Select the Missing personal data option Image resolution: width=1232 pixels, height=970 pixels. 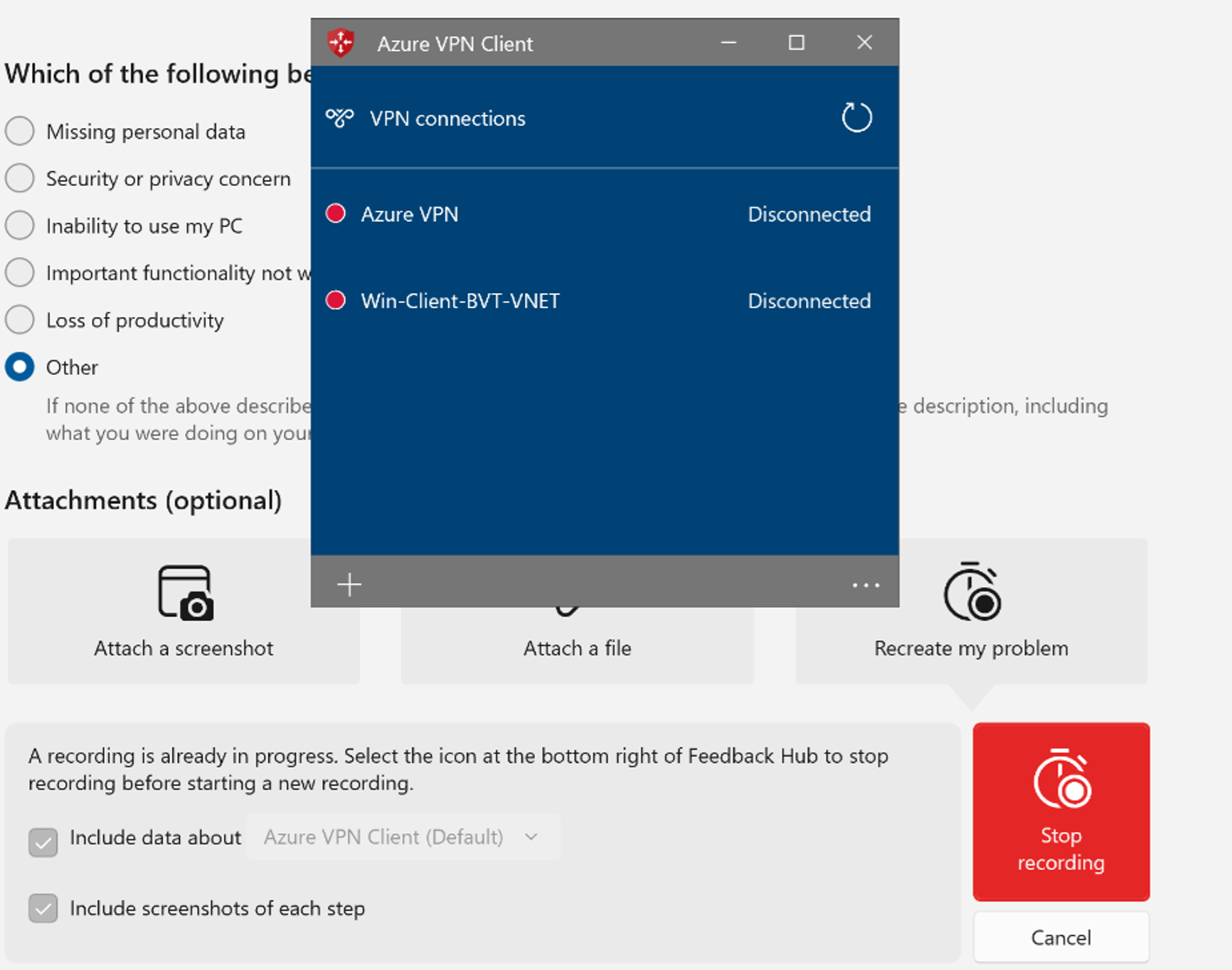pos(20,132)
